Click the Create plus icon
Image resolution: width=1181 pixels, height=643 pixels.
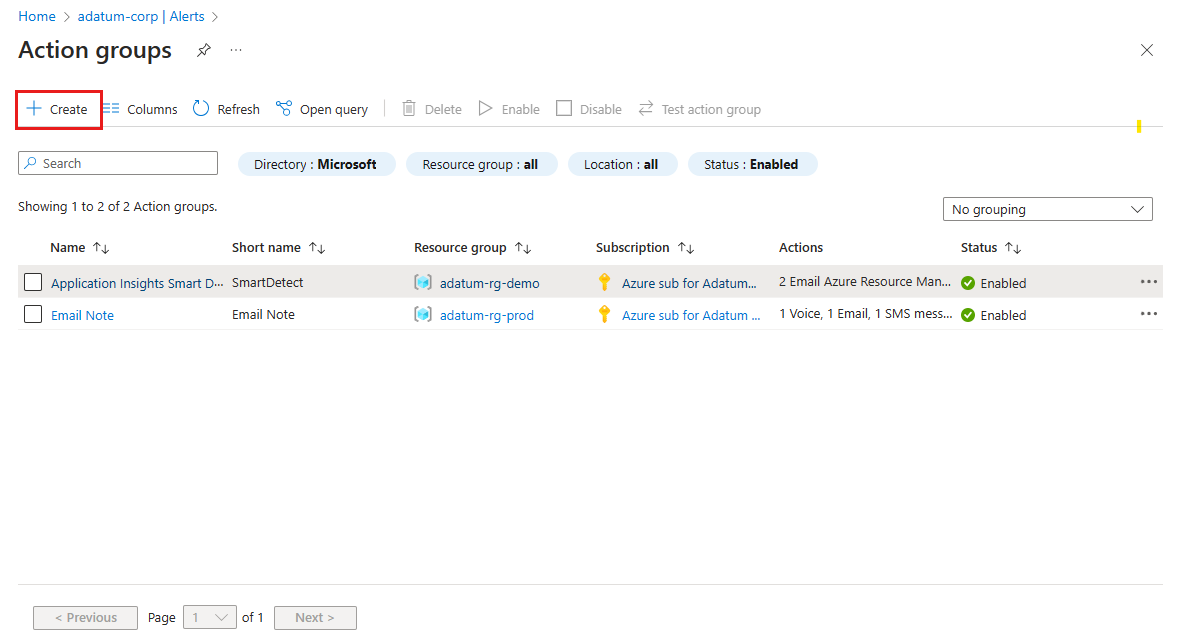click(34, 109)
